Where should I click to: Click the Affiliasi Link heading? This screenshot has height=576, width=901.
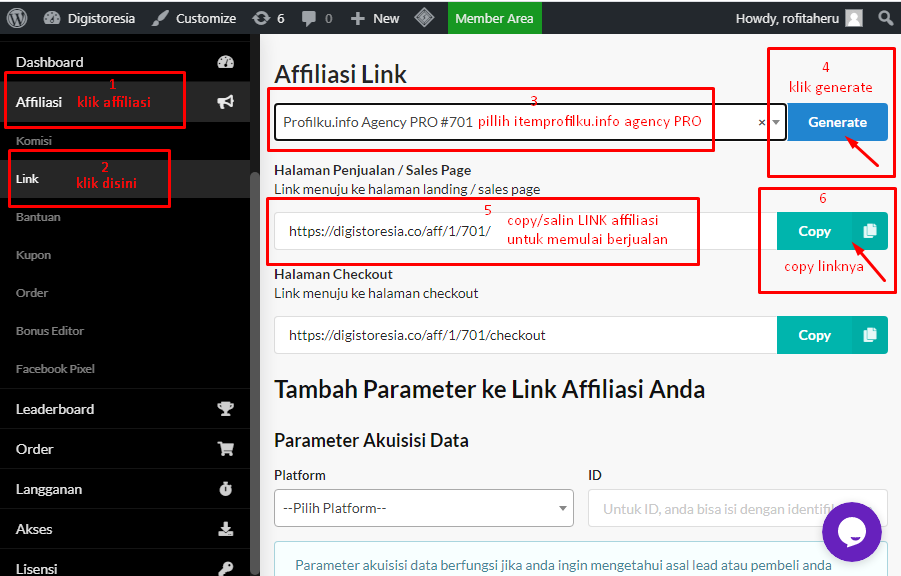point(340,74)
